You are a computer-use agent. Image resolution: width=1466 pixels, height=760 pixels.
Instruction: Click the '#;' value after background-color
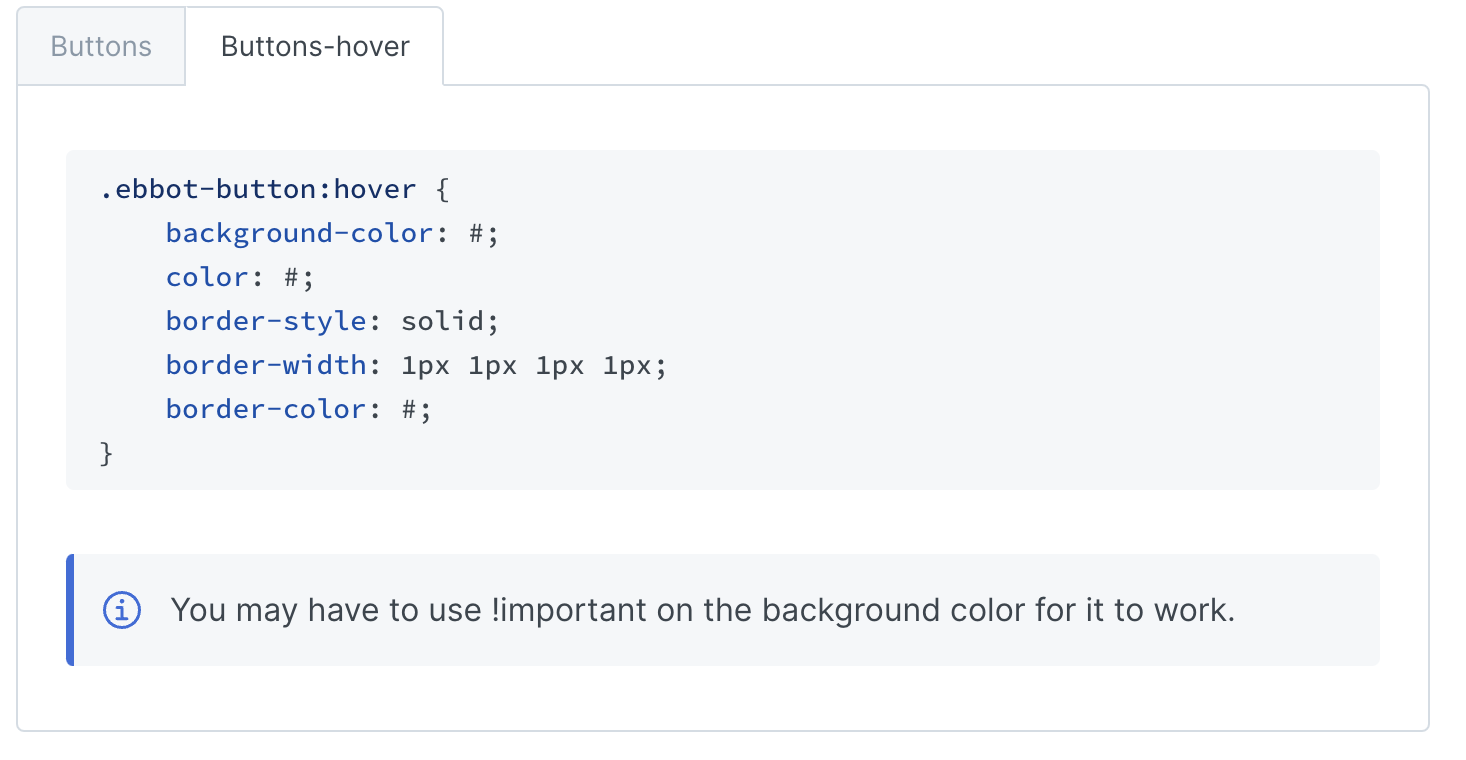coord(483,233)
